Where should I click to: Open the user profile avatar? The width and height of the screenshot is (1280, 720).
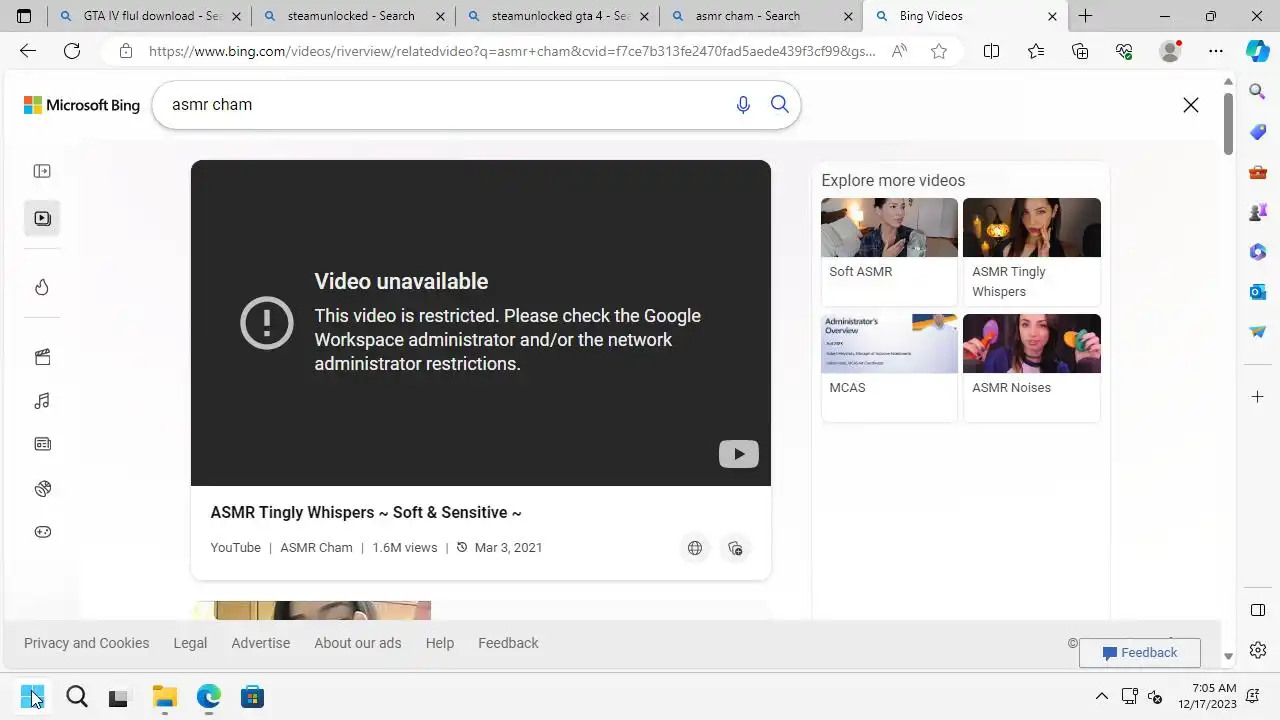1170,51
